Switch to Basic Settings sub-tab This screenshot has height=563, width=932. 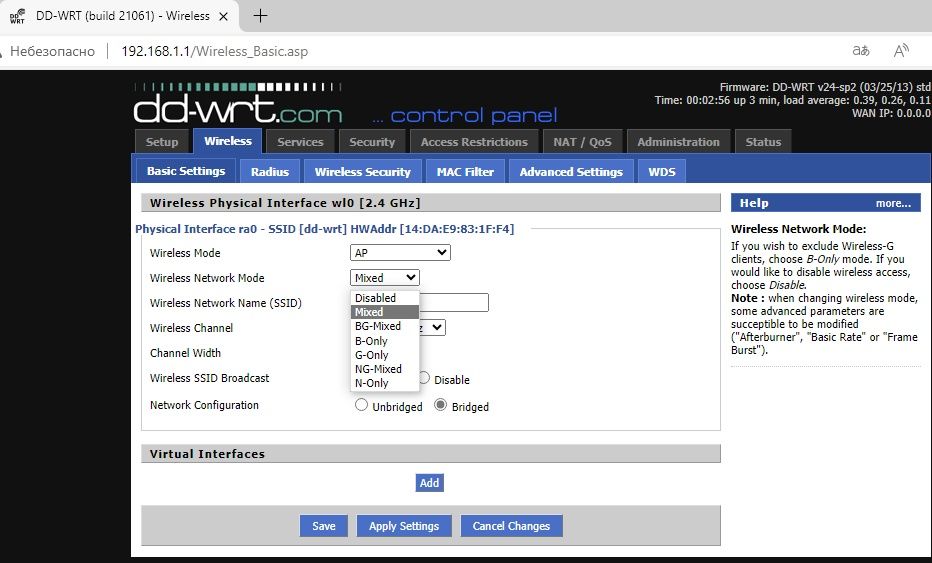pos(186,171)
